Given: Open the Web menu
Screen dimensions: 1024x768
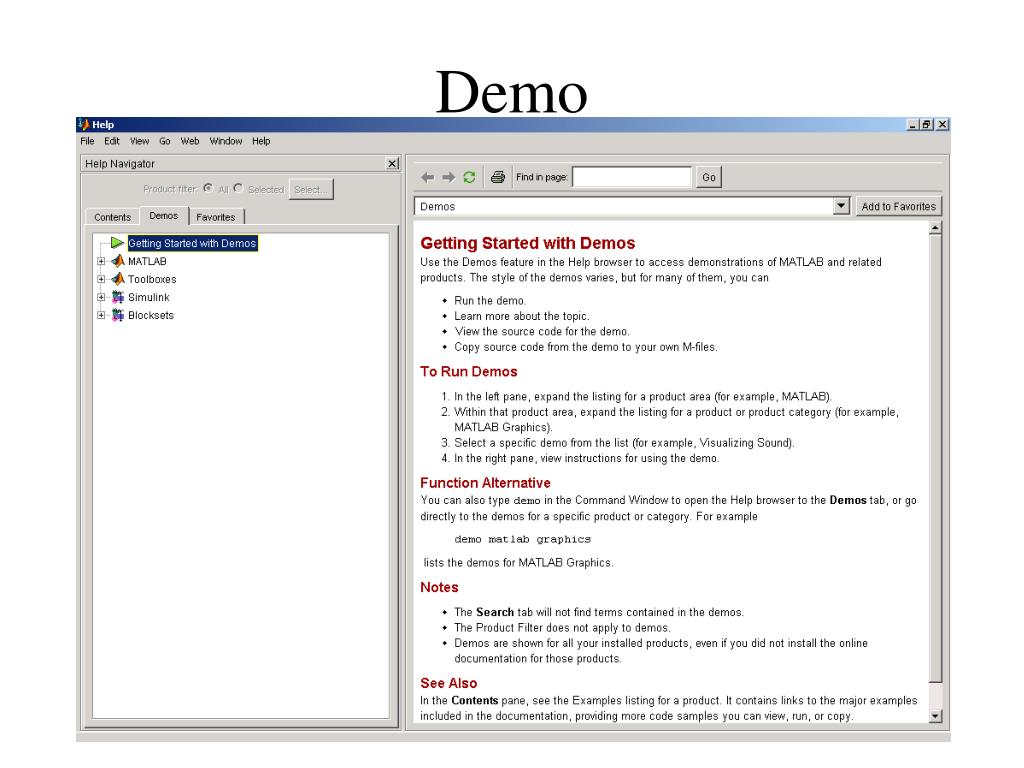Looking at the screenshot, I should coord(190,141).
